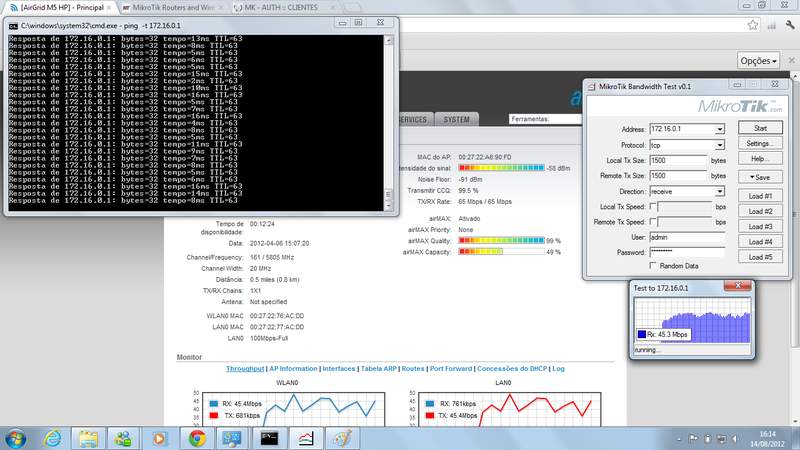800x450 pixels.
Task: Click the Windows Media Player taskbar icon
Action: click(x=161, y=437)
